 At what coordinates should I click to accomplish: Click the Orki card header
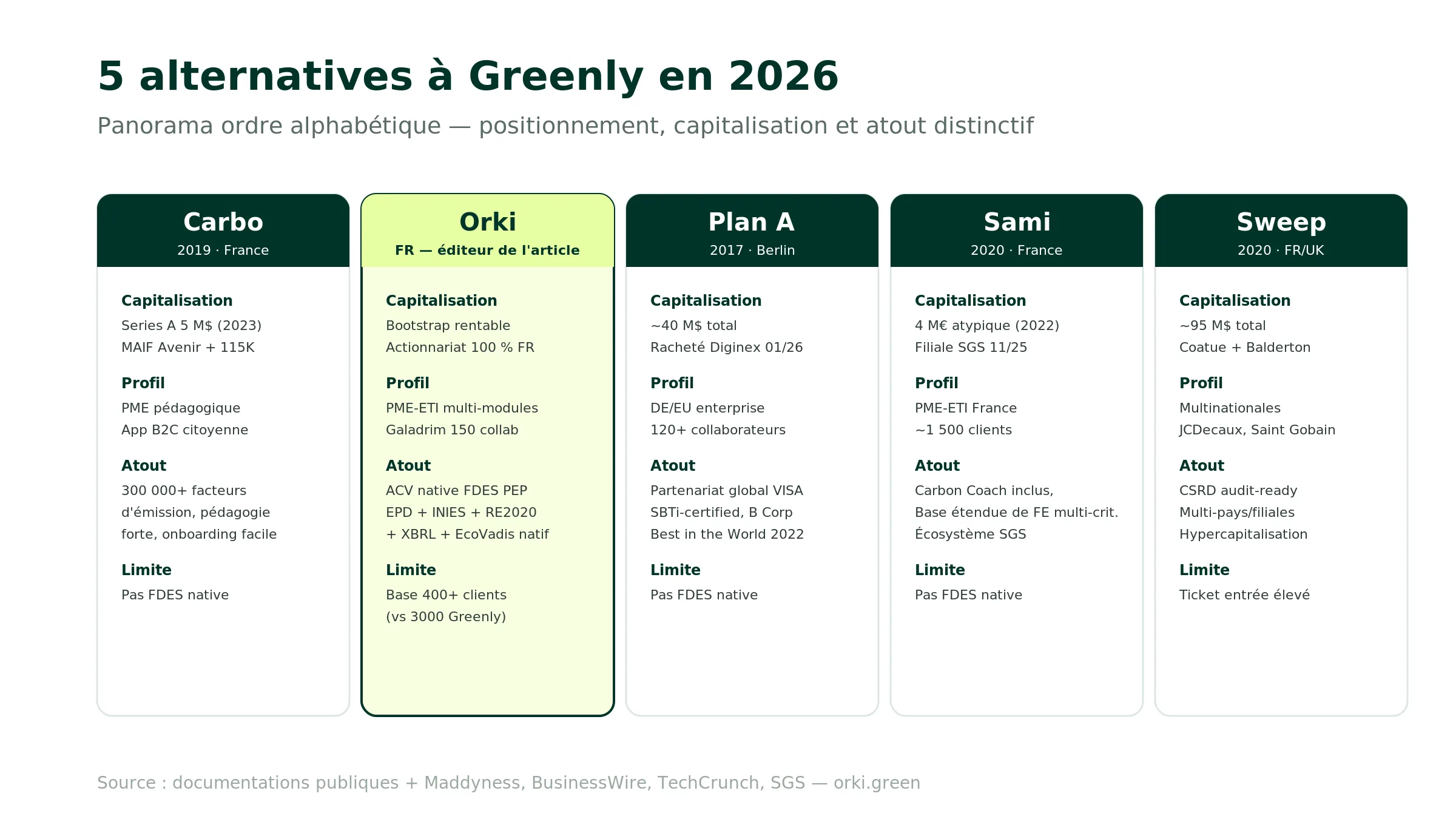[488, 231]
